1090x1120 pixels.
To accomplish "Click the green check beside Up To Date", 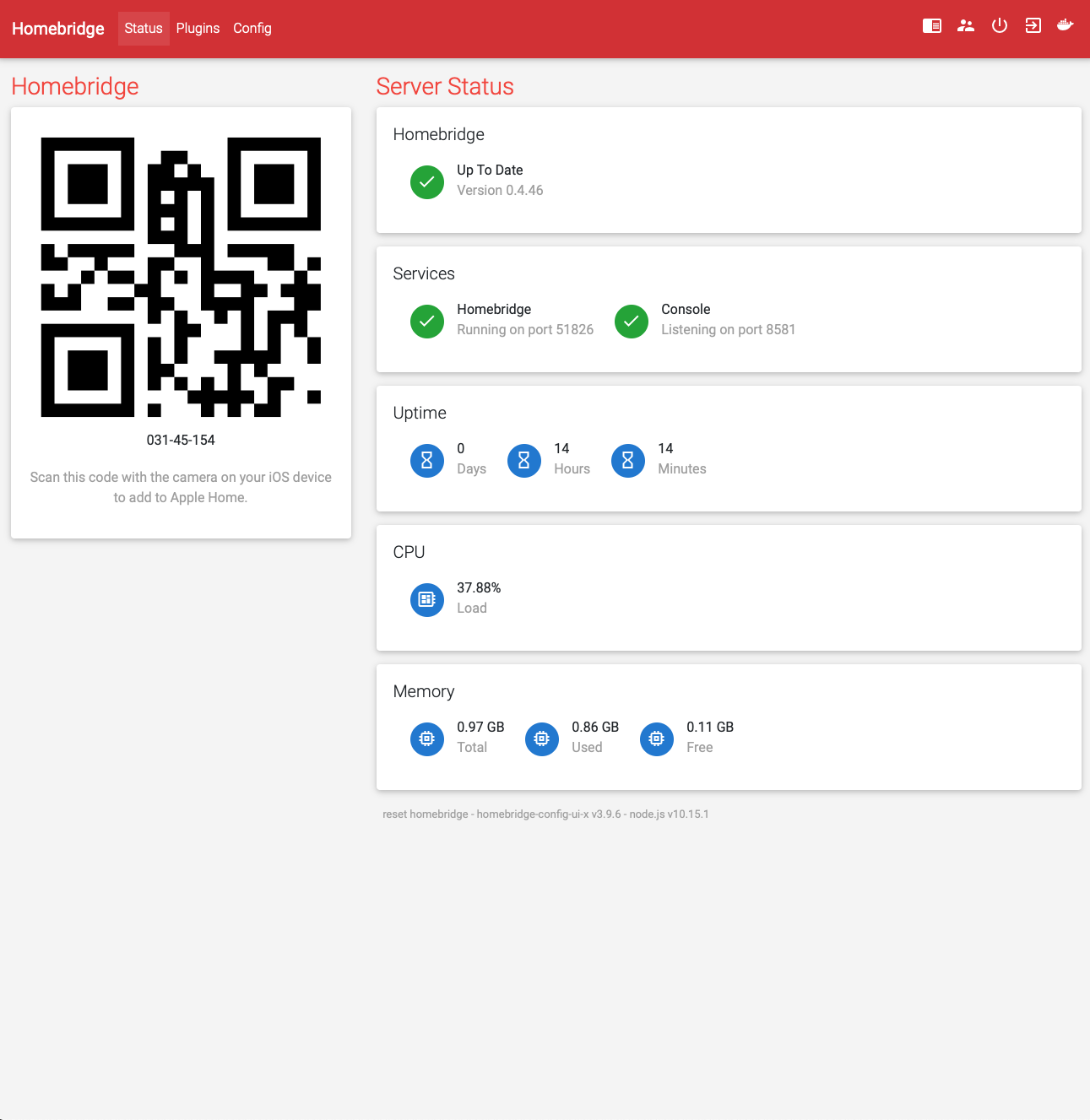I will coord(427,182).
